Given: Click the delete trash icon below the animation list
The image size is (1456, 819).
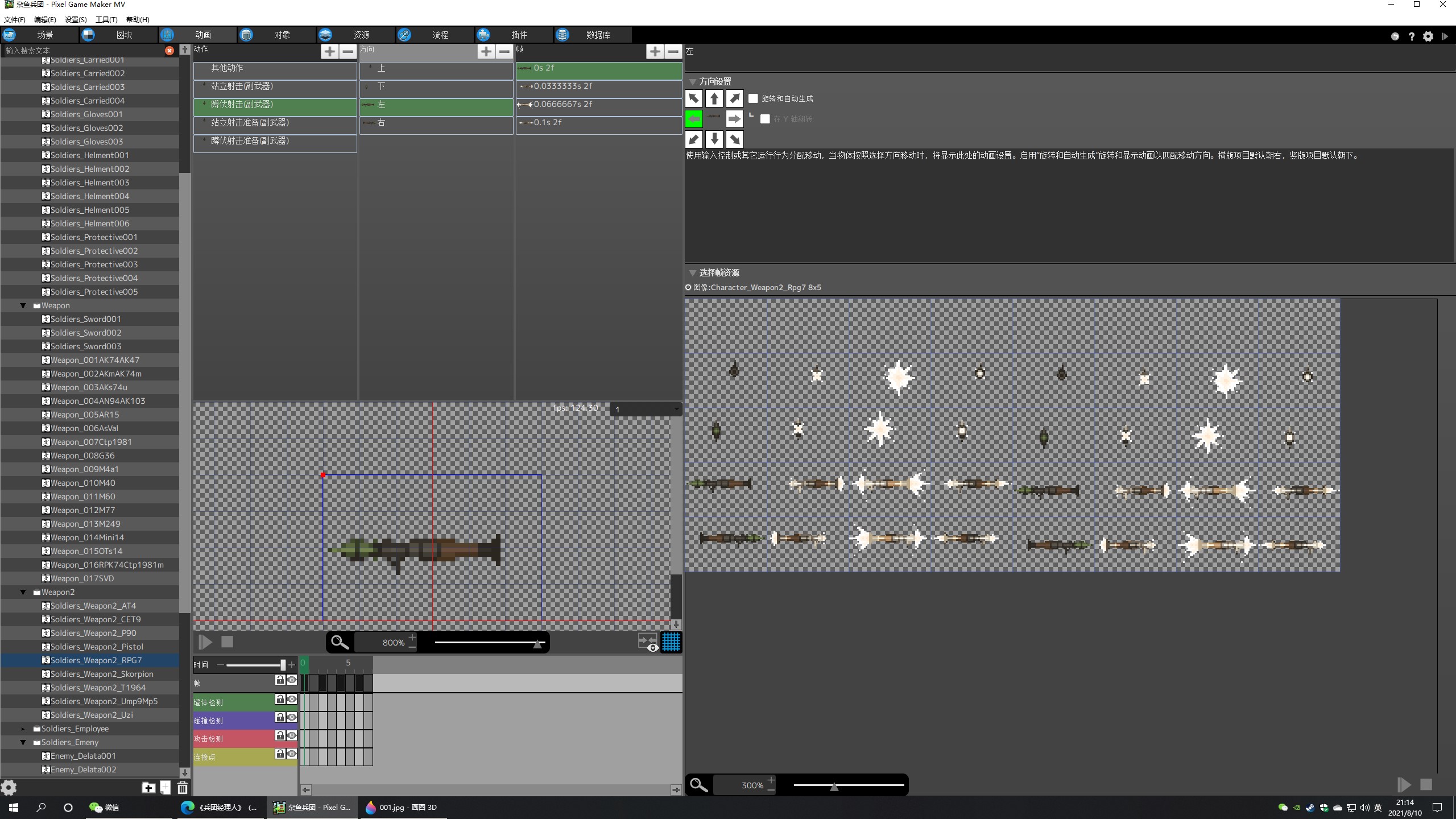Looking at the screenshot, I should click(183, 788).
